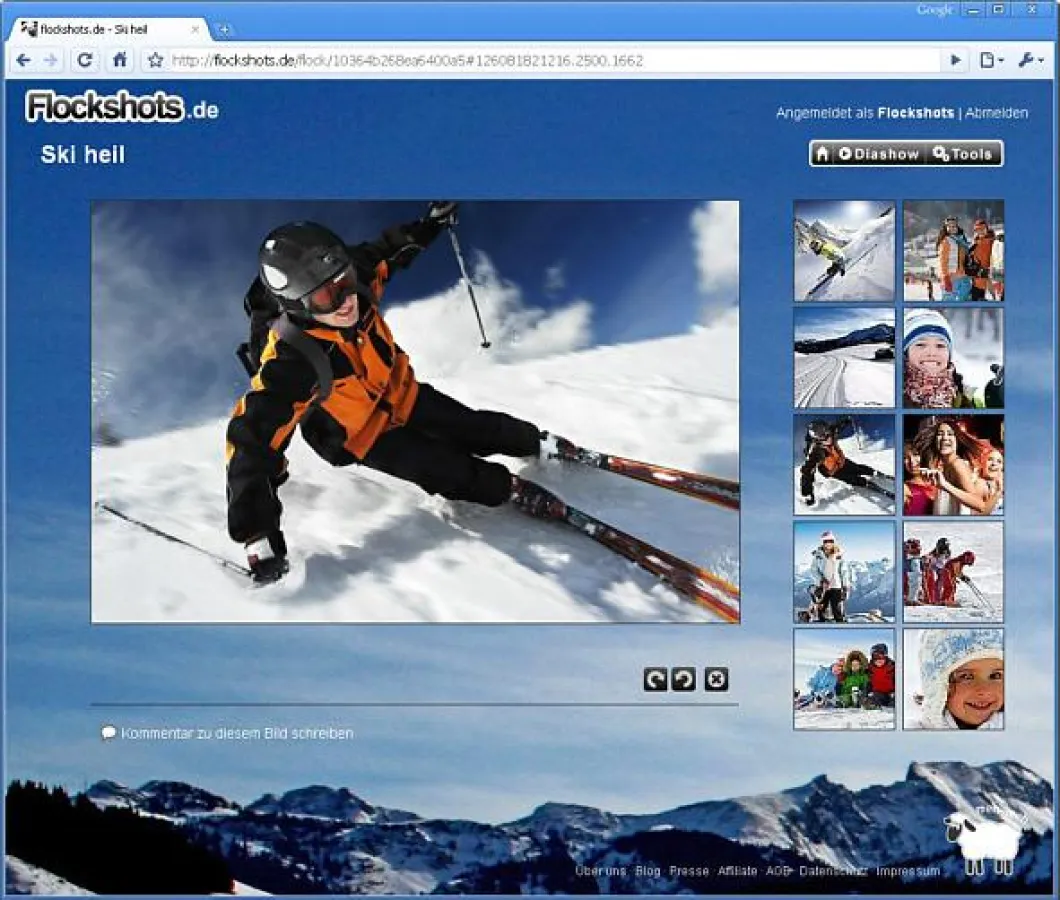Open a new browser tab
This screenshot has height=900, width=1060.
click(225, 30)
